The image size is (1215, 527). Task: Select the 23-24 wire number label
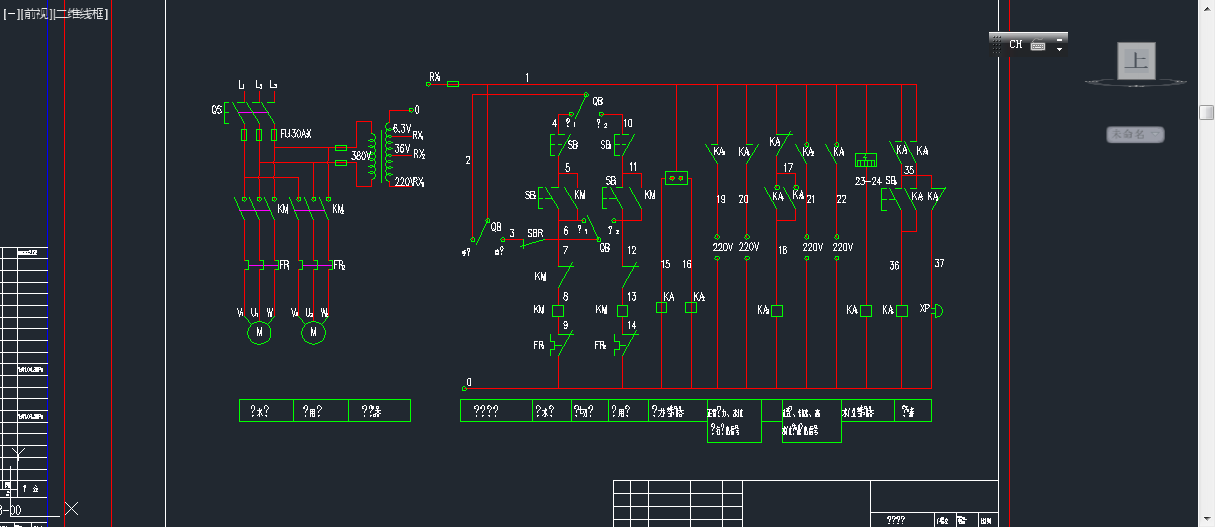[x=868, y=181]
